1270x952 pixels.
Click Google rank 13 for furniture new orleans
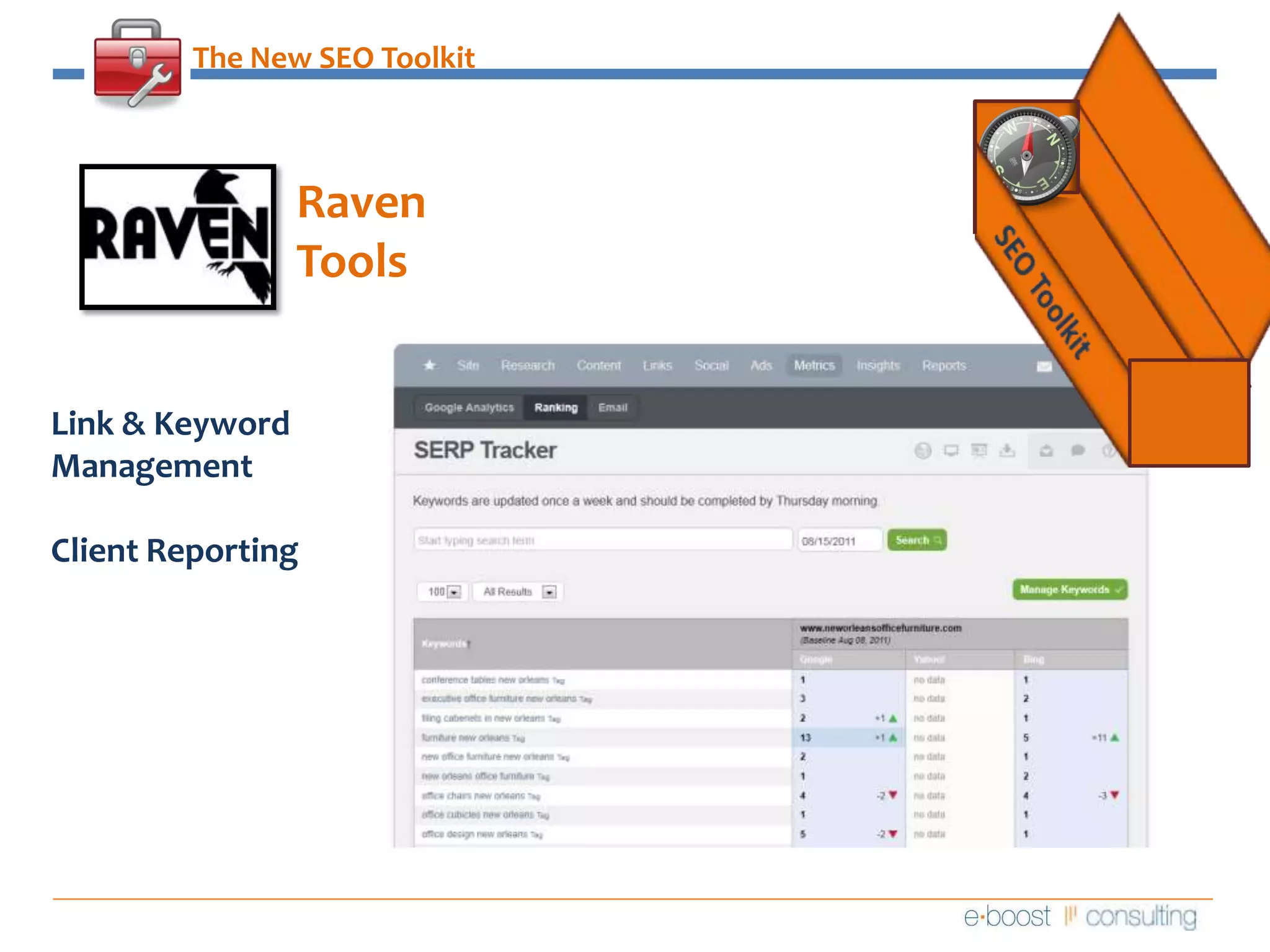[806, 738]
